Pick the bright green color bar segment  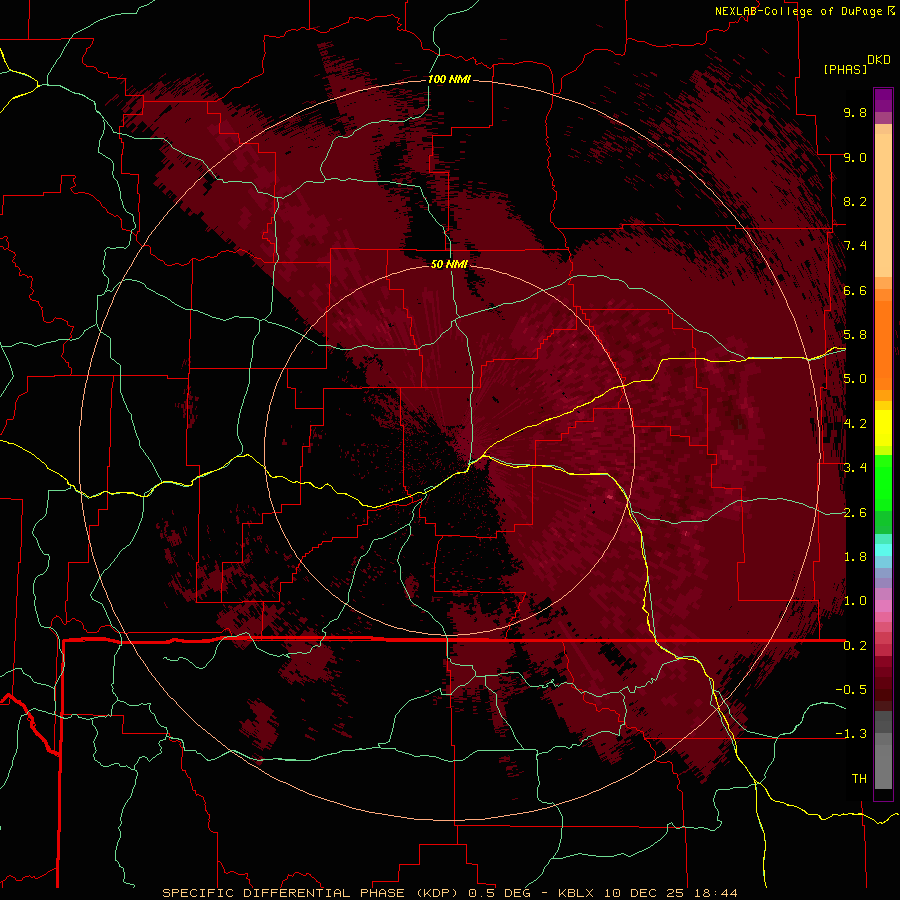click(x=883, y=482)
